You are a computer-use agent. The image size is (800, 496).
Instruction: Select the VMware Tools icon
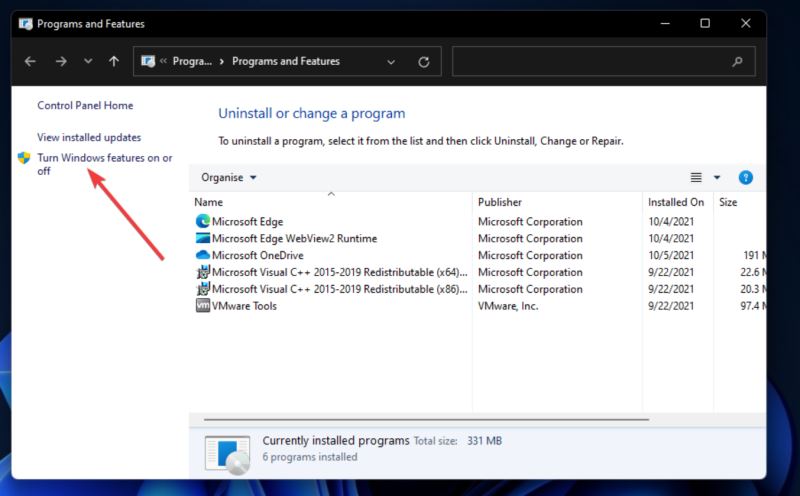203,305
